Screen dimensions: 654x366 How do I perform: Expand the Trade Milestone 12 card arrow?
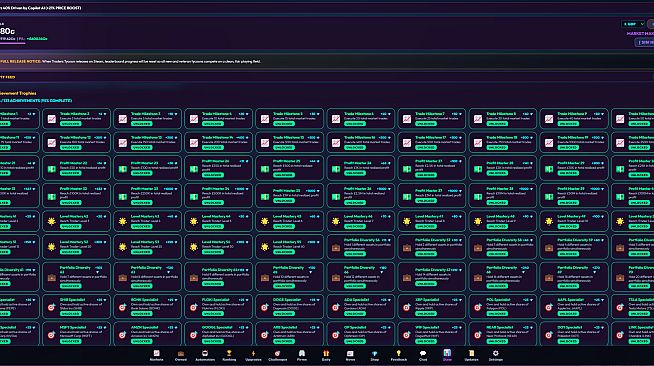point(106,138)
